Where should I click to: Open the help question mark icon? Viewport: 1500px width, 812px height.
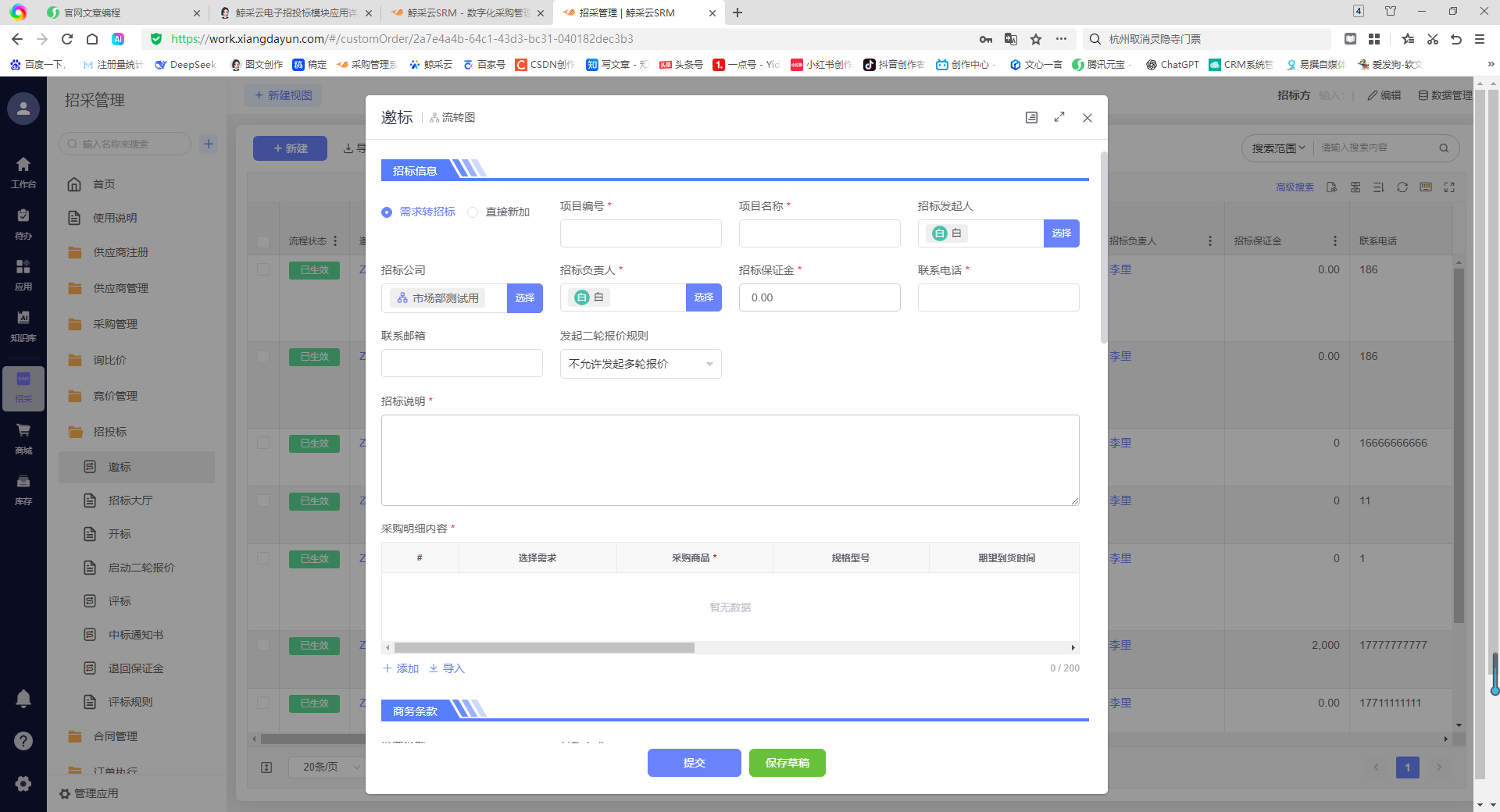[x=23, y=741]
